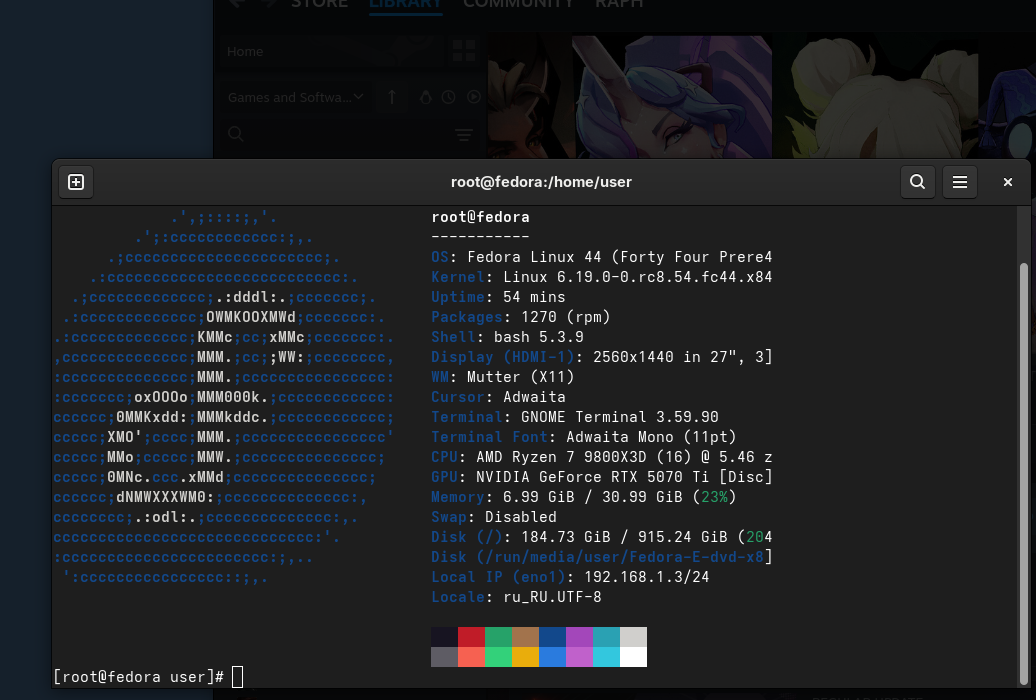Open advanced filter options in Steam sidebar
The image size is (1036, 700).
point(464,135)
